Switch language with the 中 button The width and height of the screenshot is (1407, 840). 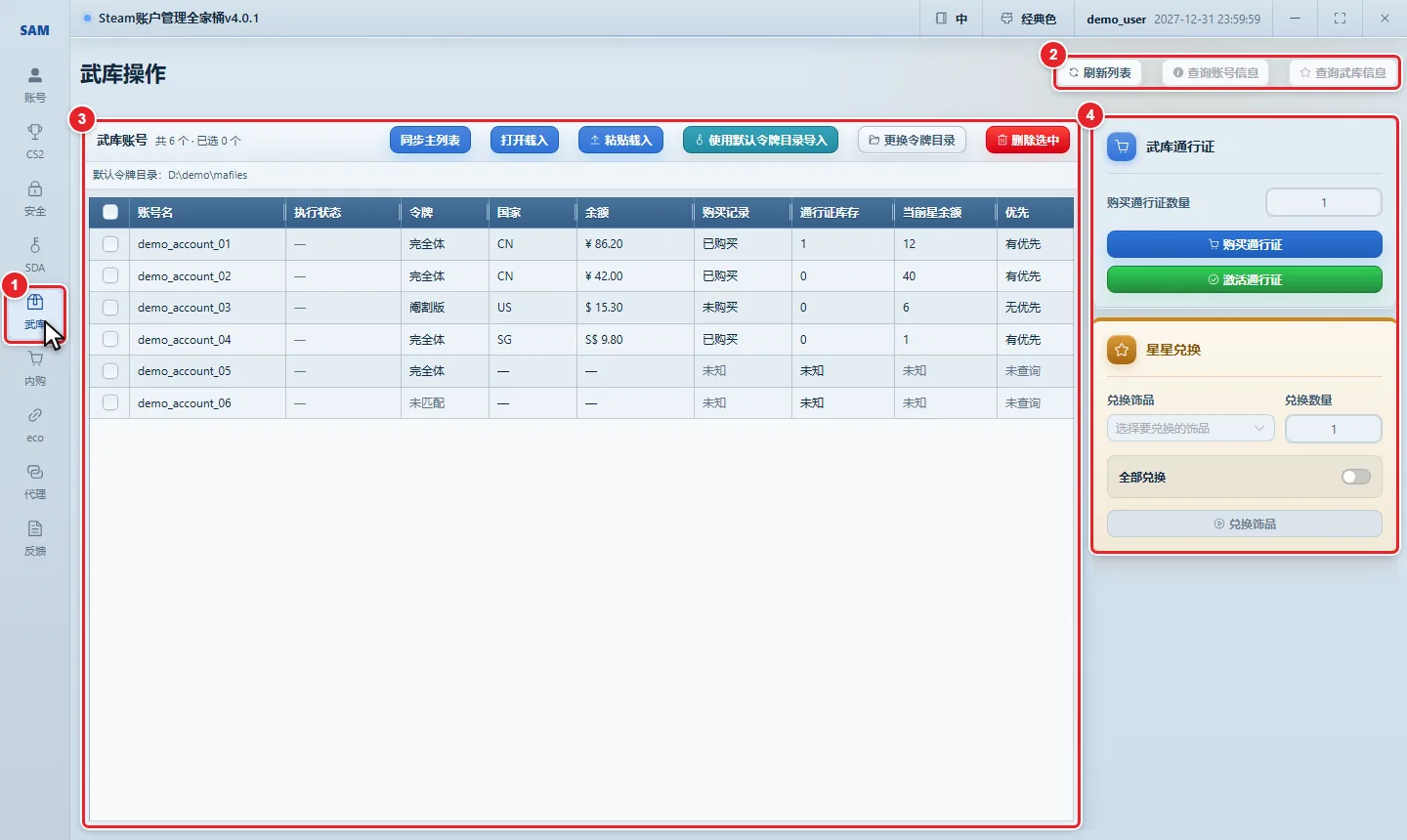click(952, 19)
